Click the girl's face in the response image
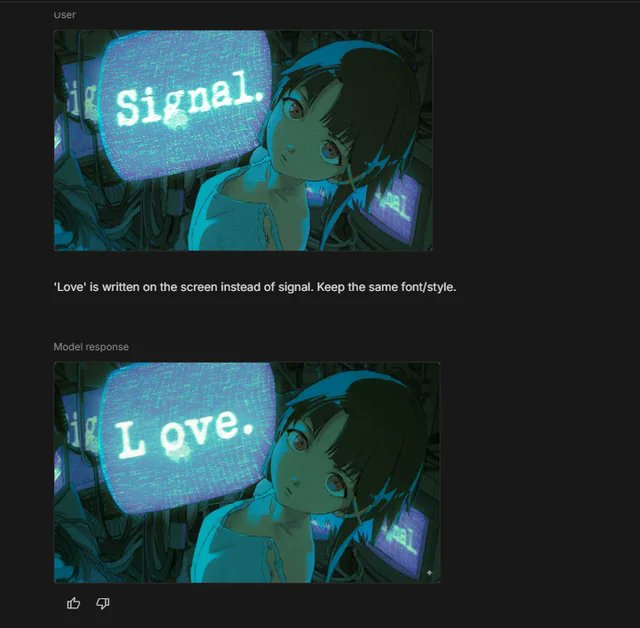The height and width of the screenshot is (628, 640). click(x=312, y=463)
